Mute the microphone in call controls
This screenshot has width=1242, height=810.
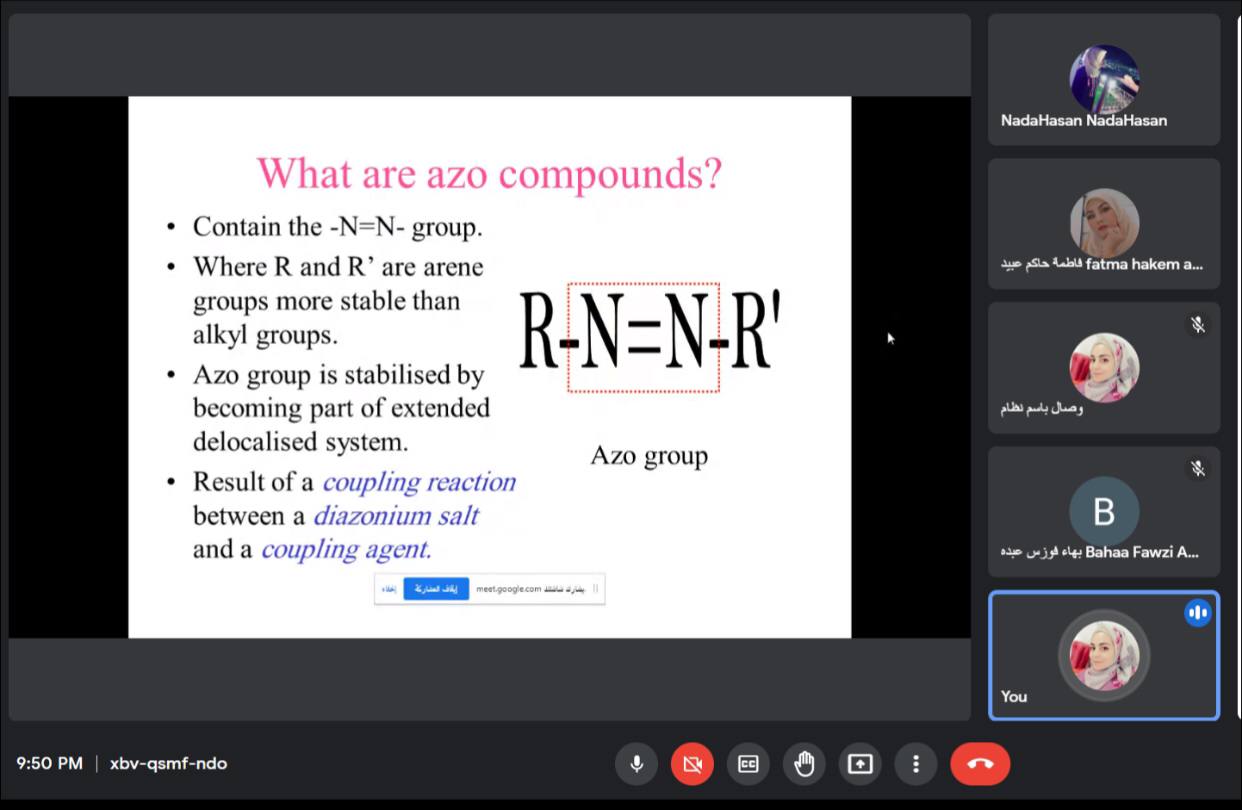click(x=636, y=764)
